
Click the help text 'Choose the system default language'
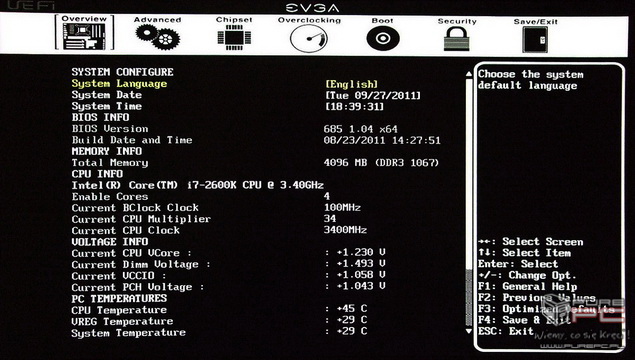click(531, 80)
